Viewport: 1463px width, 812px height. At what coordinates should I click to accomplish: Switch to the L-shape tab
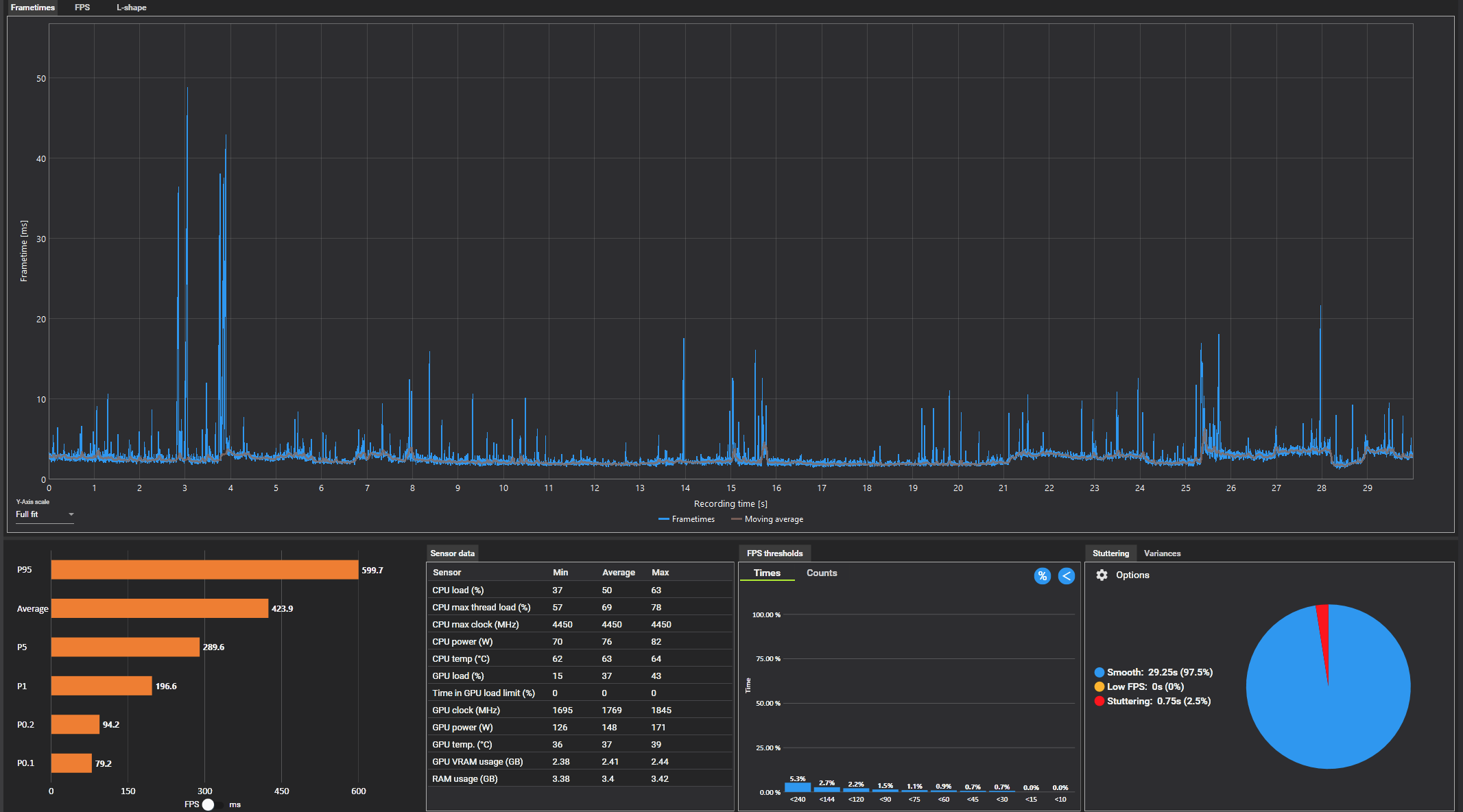coord(131,8)
